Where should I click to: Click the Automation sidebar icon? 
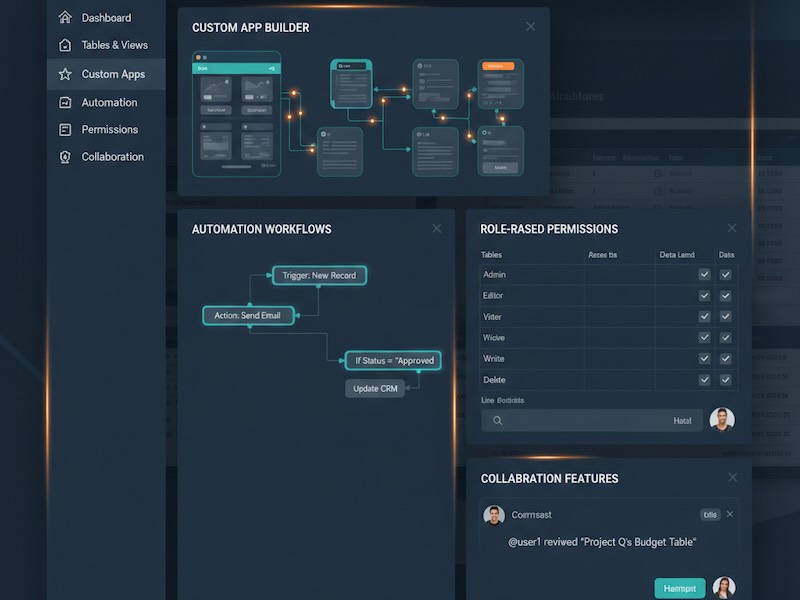[65, 103]
